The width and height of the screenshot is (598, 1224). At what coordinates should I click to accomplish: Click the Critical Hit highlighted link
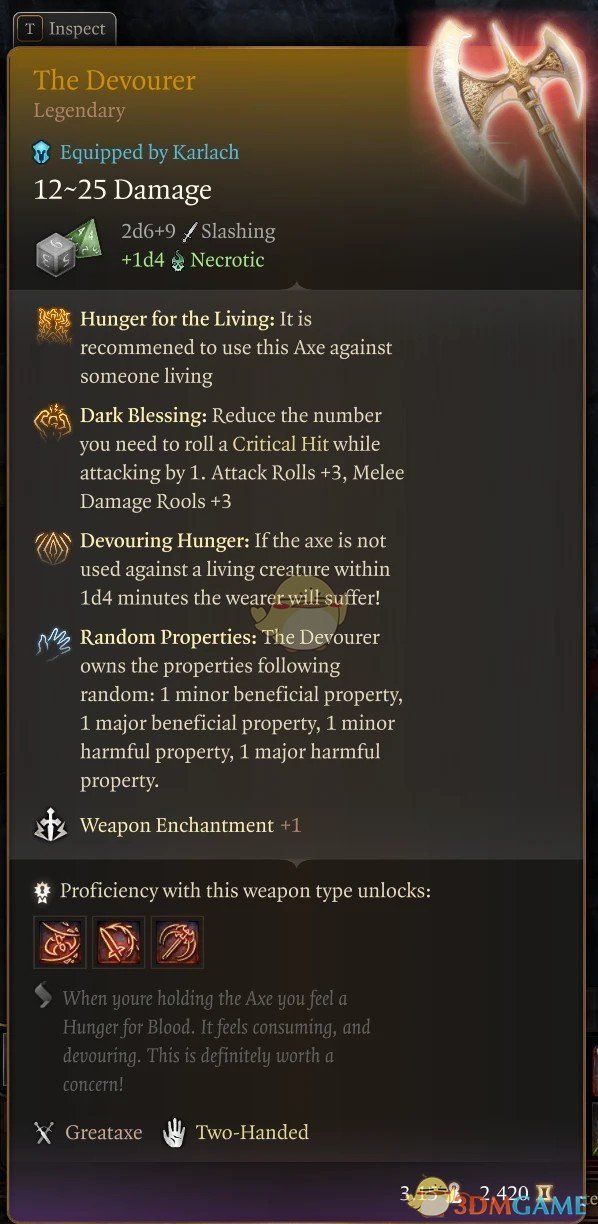pyautogui.click(x=281, y=443)
